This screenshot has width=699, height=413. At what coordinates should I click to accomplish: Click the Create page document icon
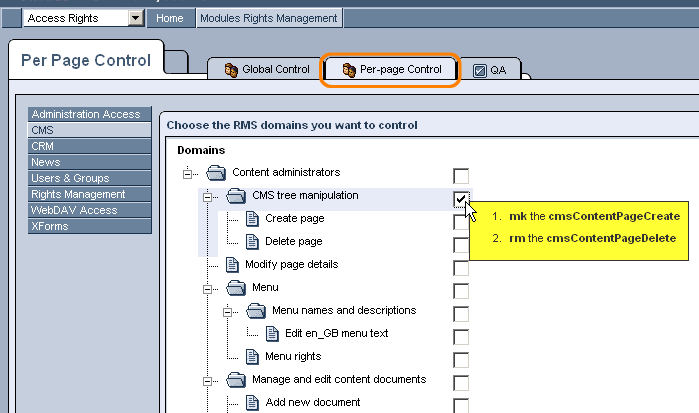click(x=252, y=219)
